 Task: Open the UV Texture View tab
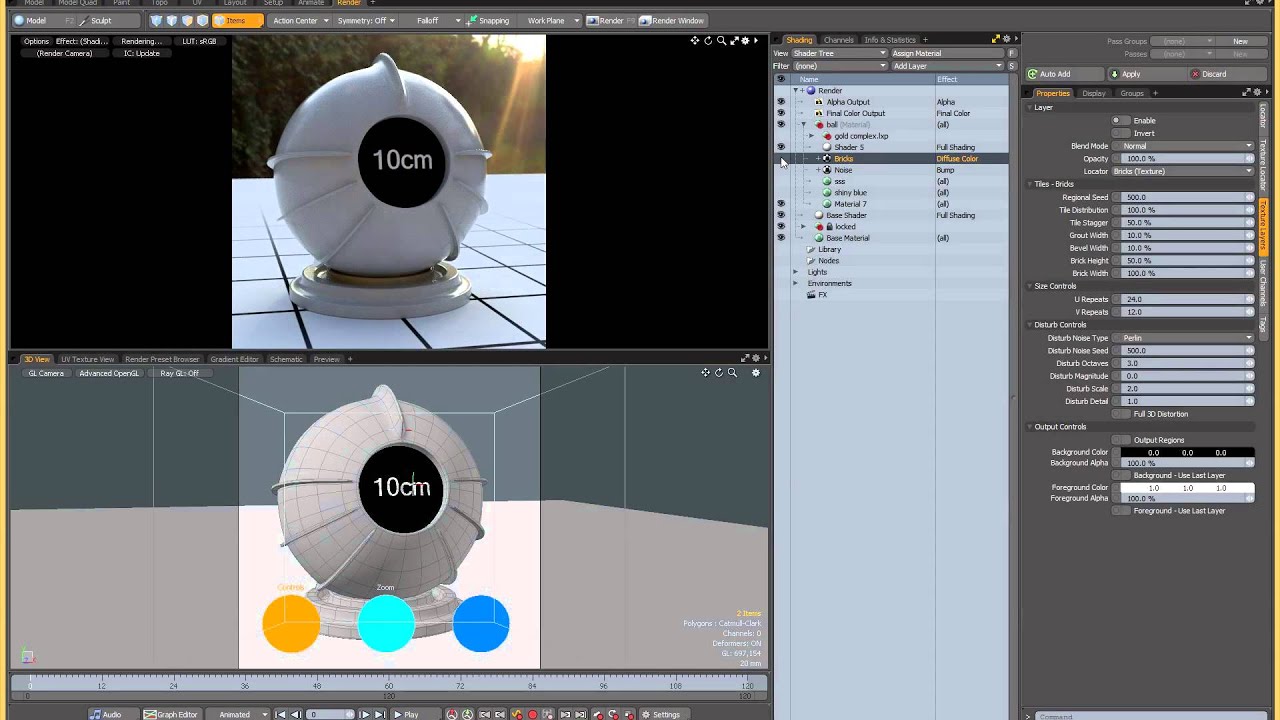pyautogui.click(x=87, y=359)
